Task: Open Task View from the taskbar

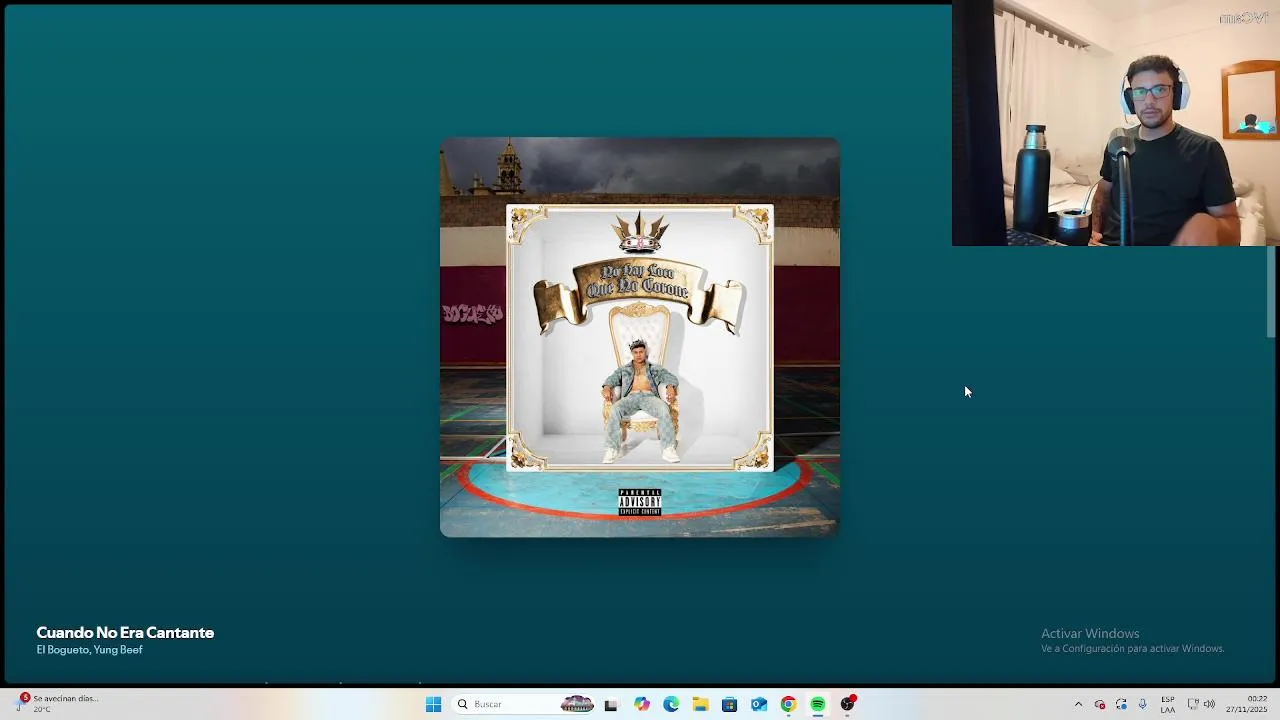Action: tap(611, 704)
